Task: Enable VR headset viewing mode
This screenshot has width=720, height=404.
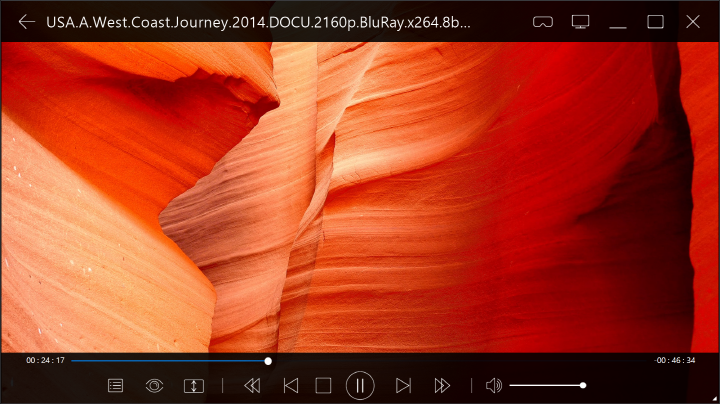Action: (543, 21)
